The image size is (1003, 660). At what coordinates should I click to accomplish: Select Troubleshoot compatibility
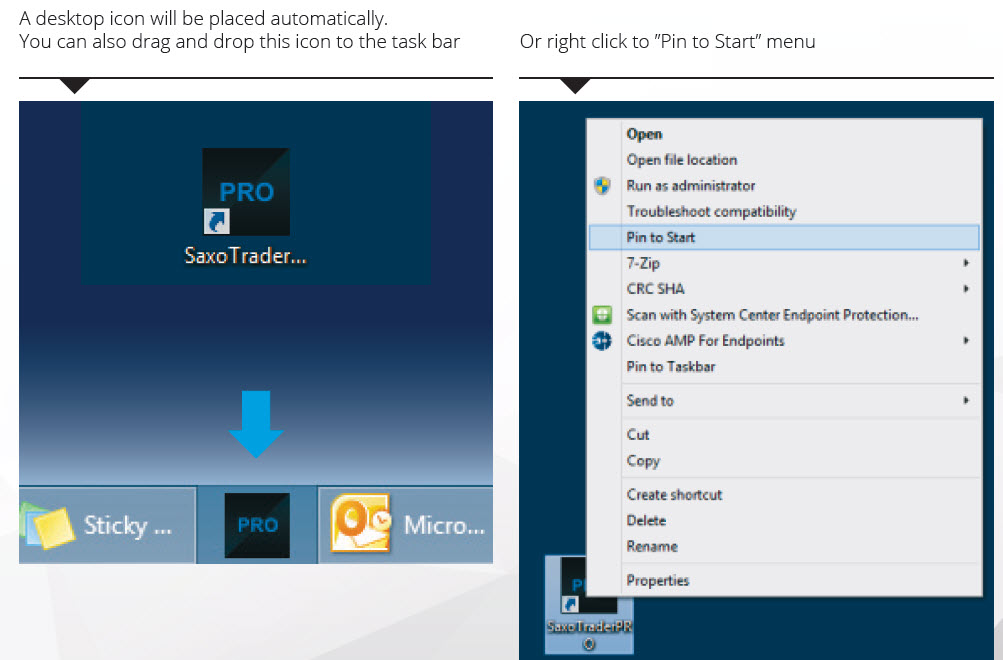(x=784, y=212)
